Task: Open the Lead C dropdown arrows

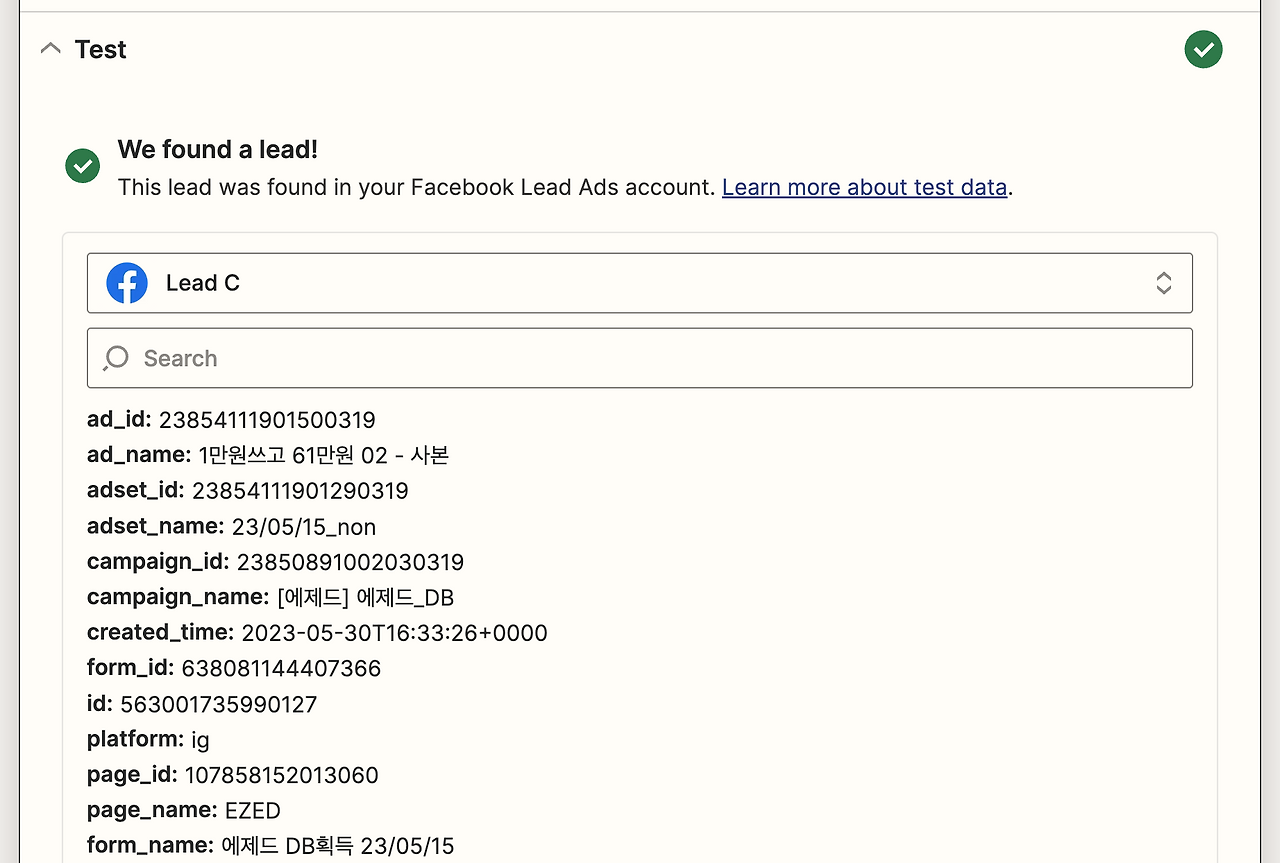Action: point(1163,283)
